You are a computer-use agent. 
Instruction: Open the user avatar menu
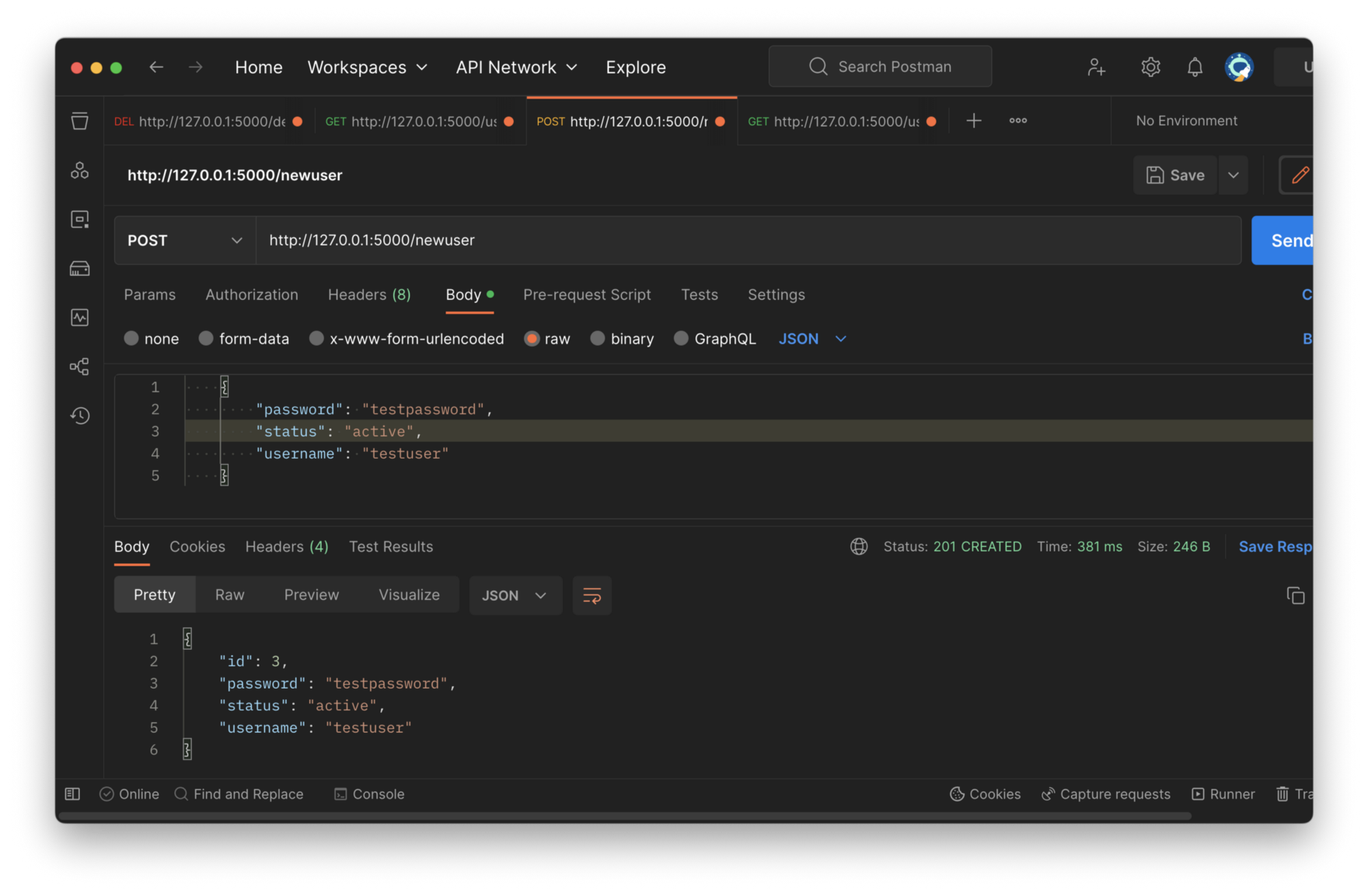pos(1239,67)
